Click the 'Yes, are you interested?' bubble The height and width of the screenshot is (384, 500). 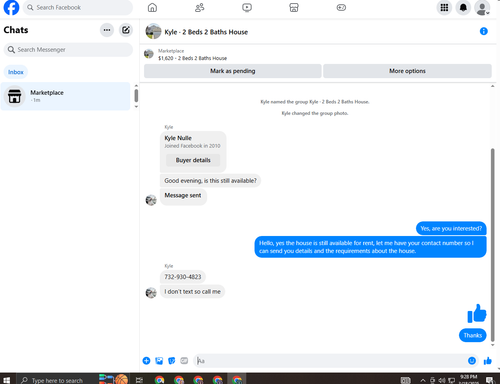click(451, 228)
